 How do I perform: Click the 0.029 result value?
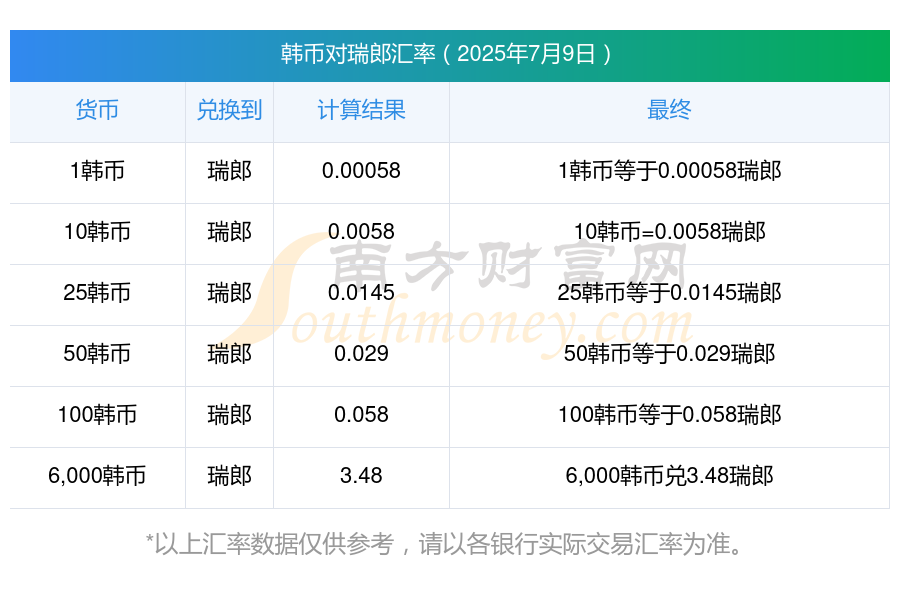tap(361, 353)
